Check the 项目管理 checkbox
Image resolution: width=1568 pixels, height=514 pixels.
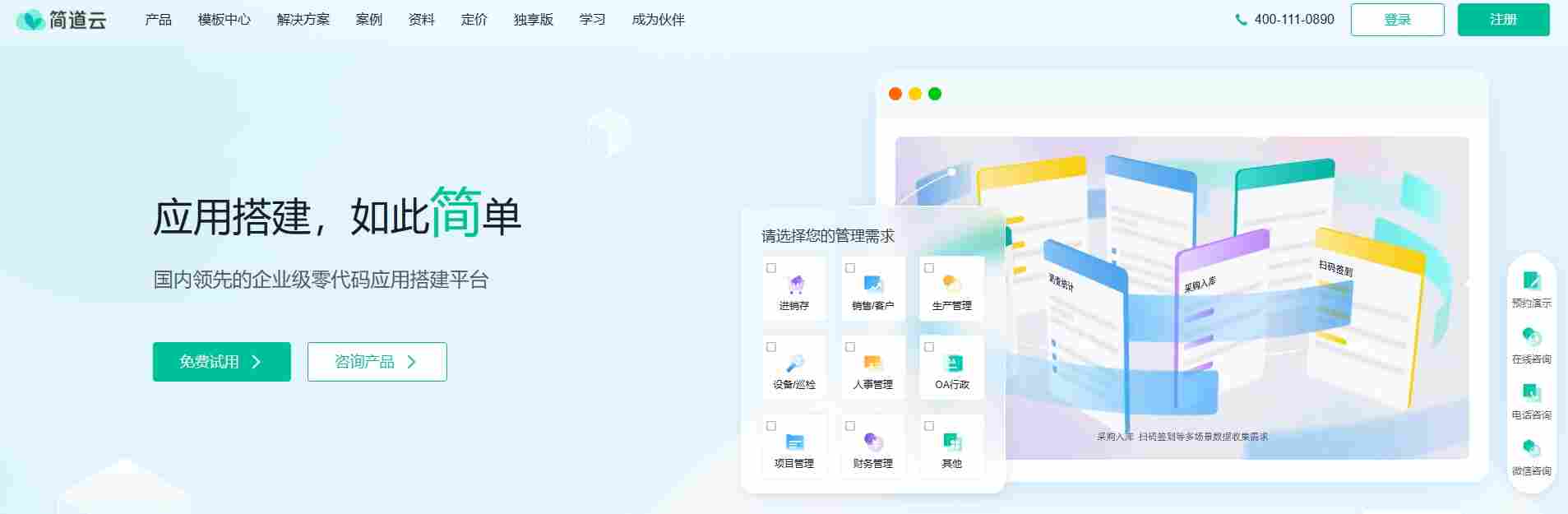pos(771,426)
